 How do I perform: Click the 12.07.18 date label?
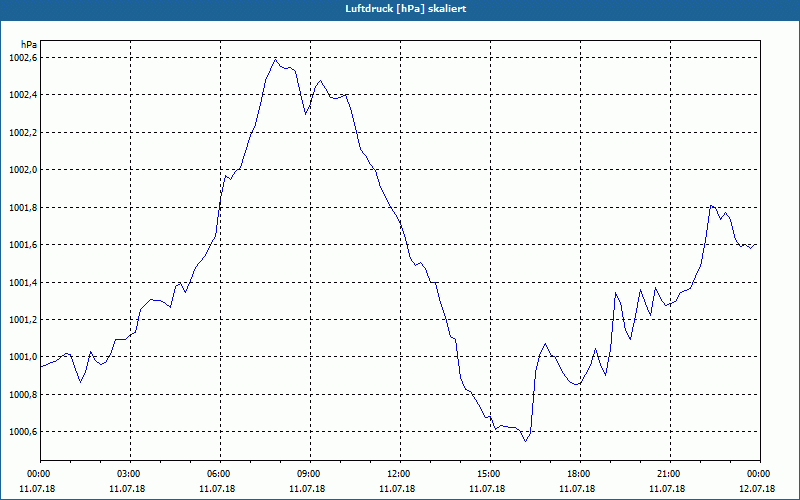(758, 489)
